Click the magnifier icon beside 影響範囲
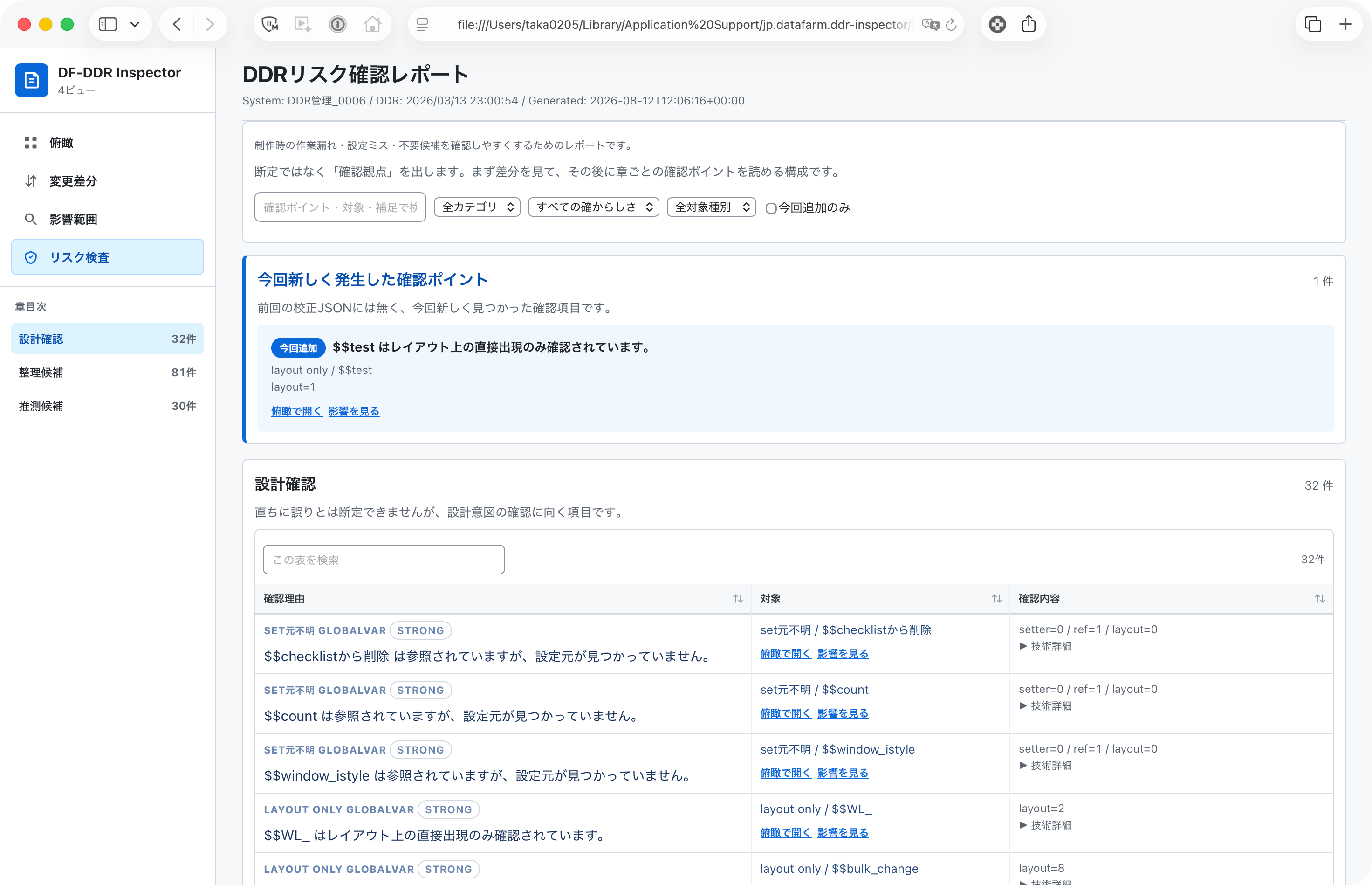The image size is (1372, 885). [31, 219]
